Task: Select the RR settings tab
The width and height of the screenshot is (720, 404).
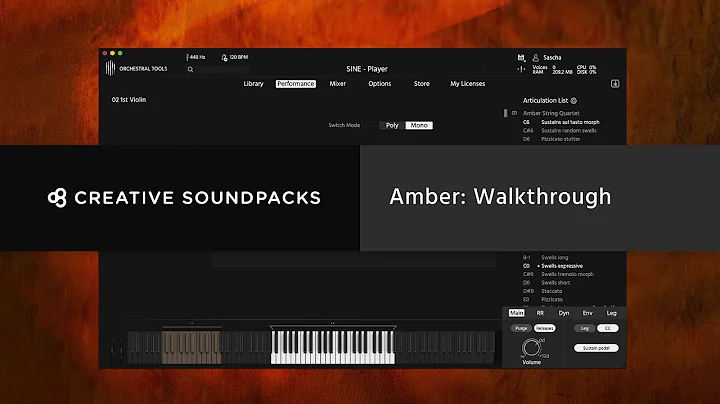Action: [x=540, y=313]
